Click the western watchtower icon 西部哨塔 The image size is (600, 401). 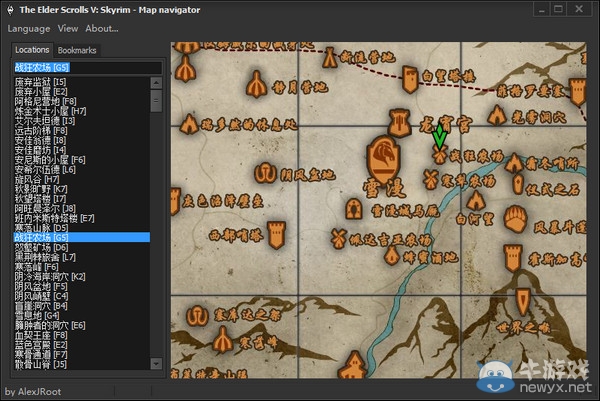pos(277,234)
